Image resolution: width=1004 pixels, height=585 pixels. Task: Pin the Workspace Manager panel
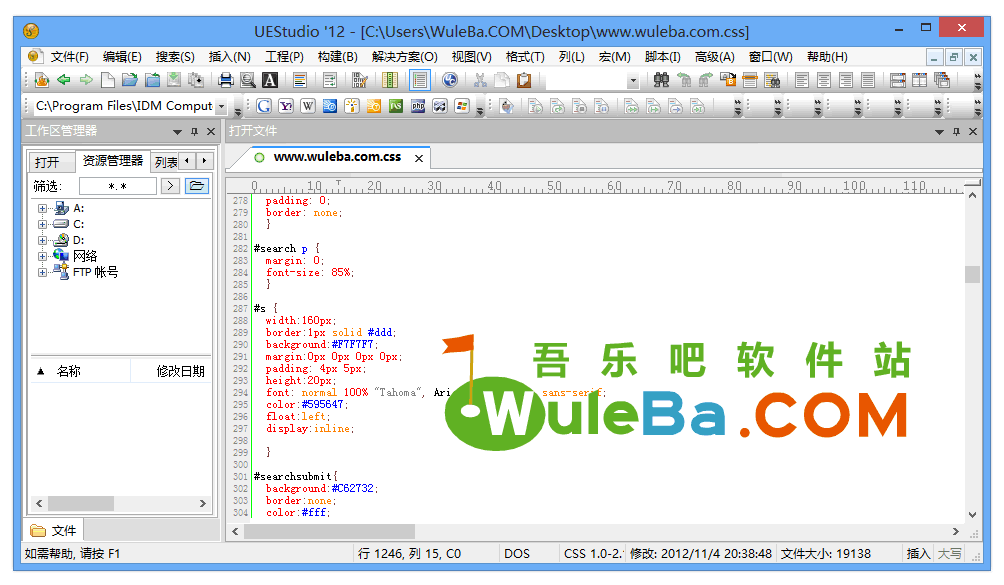(194, 132)
